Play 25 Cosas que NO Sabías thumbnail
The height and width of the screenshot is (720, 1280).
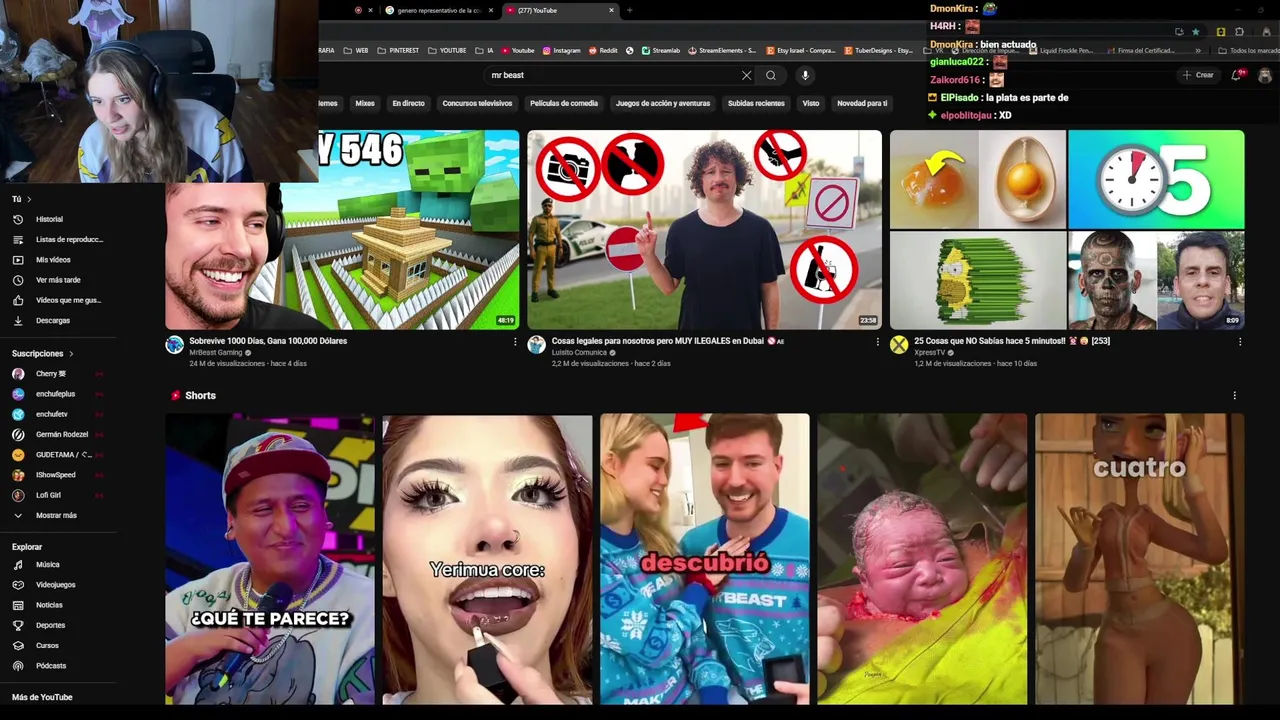(1067, 229)
